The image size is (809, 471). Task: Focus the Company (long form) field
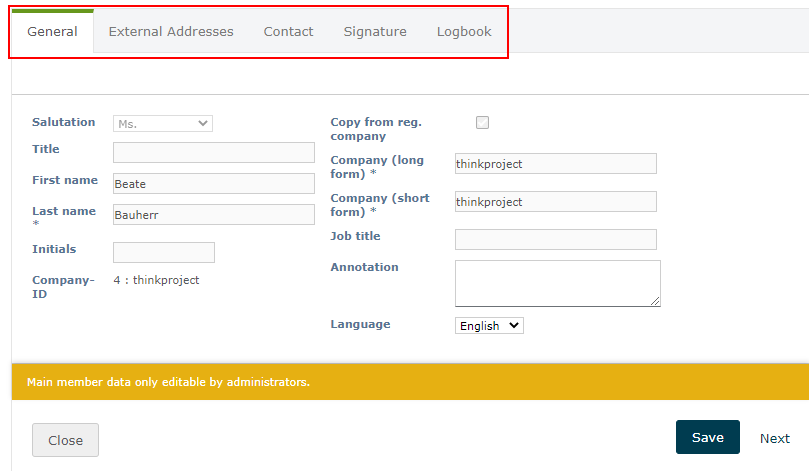point(555,164)
